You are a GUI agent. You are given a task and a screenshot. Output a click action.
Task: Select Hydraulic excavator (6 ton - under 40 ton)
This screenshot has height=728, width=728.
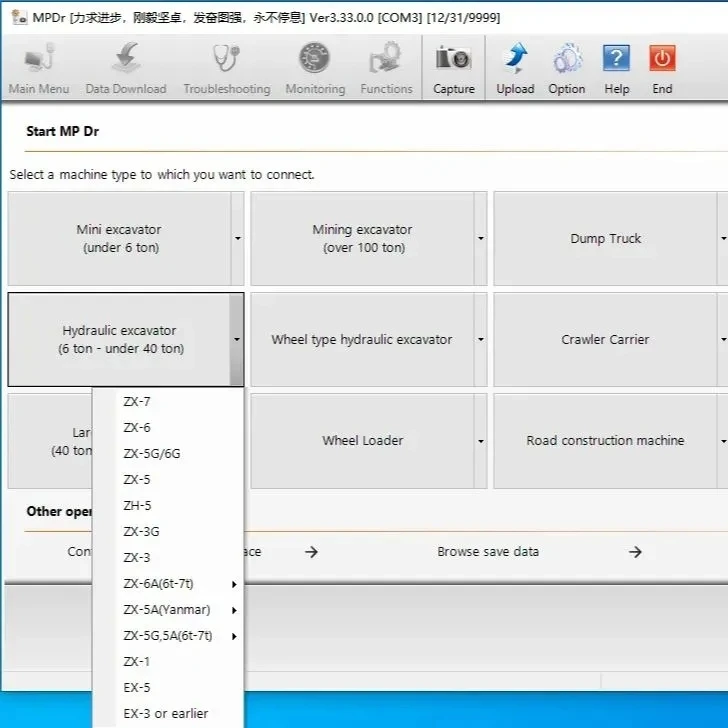click(x=119, y=339)
